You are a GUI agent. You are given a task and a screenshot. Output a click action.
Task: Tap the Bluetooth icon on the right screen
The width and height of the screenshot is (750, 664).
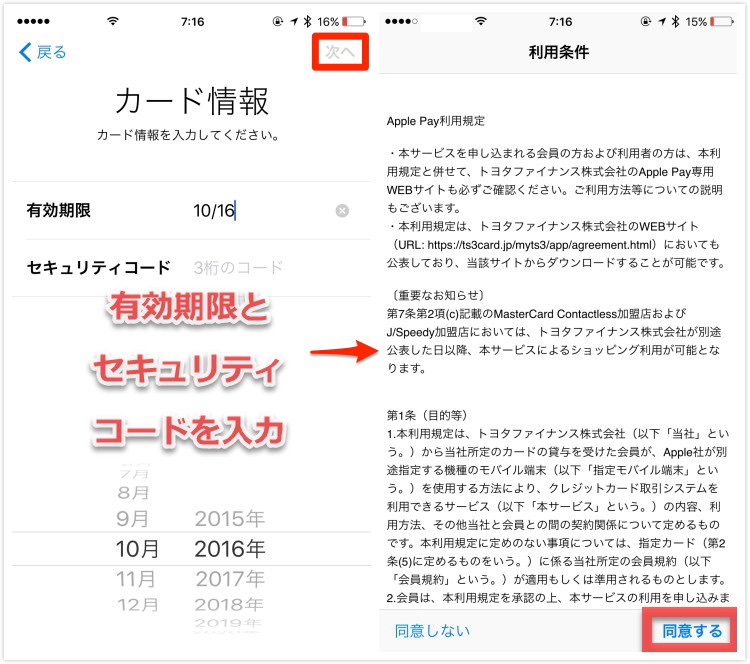675,22
